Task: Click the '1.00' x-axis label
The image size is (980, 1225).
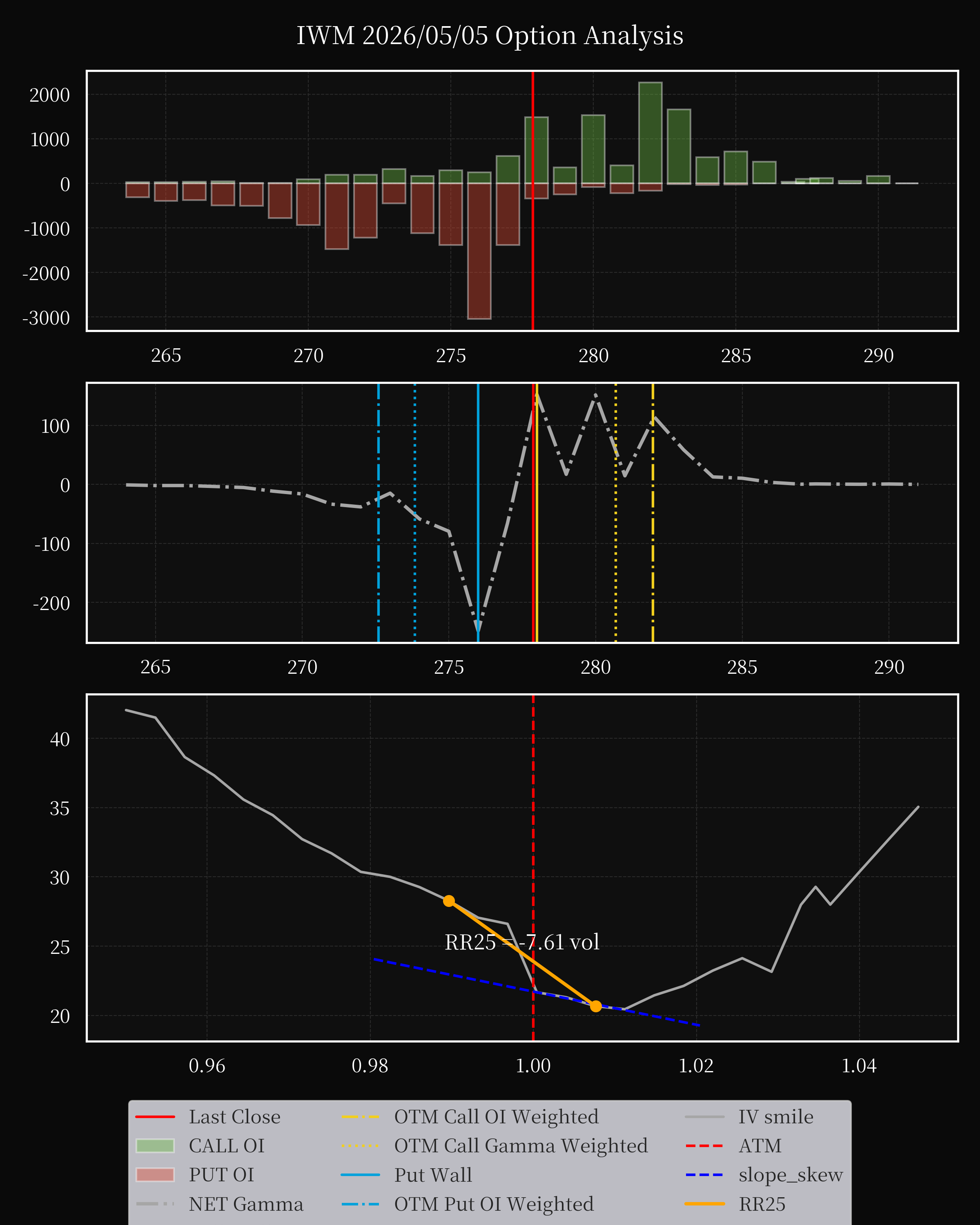Action: 533,1065
